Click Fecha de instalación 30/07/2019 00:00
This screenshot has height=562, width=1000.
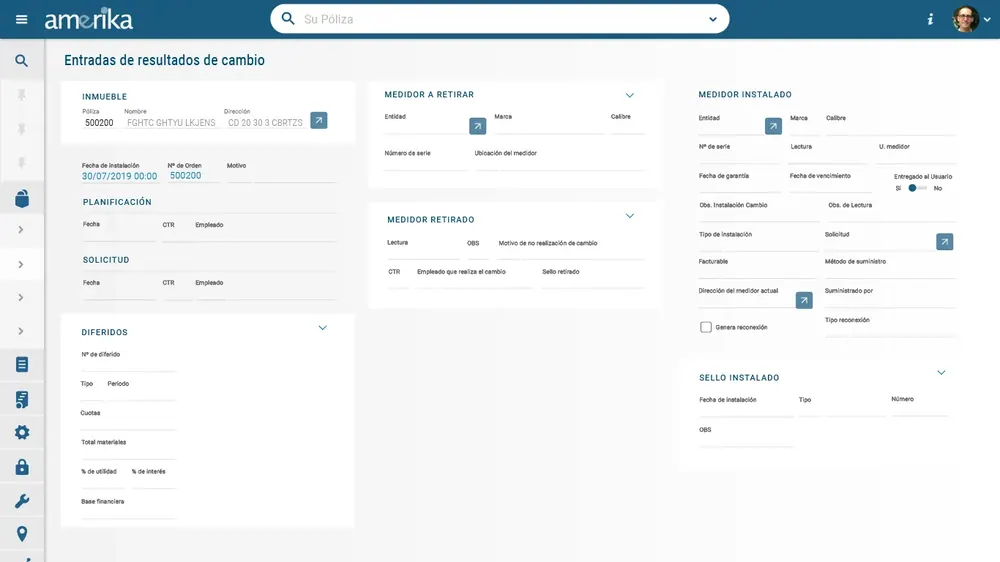pos(119,176)
